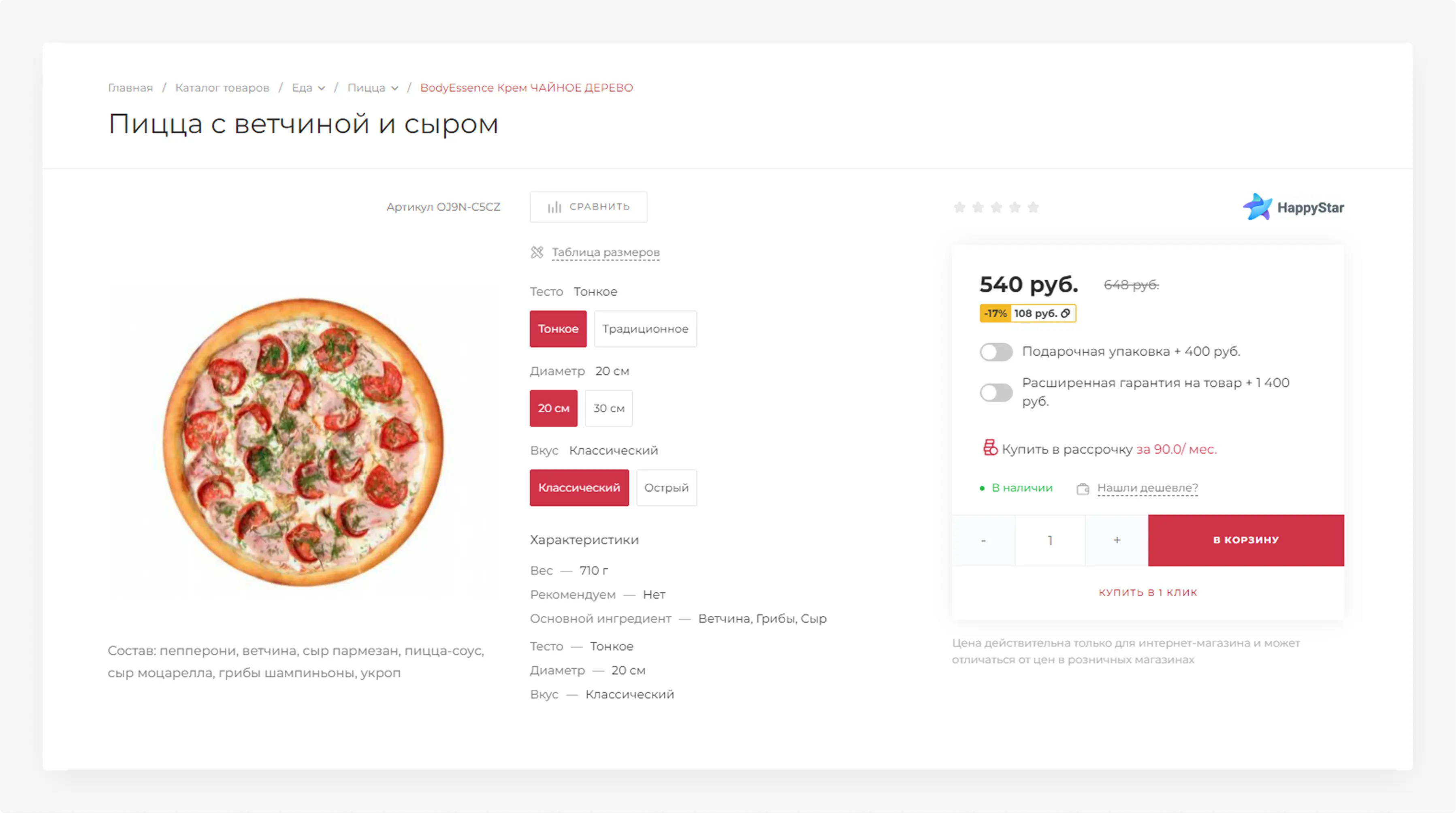Select the Традиционное dough option
The width and height of the screenshot is (1456, 815).
click(x=645, y=329)
